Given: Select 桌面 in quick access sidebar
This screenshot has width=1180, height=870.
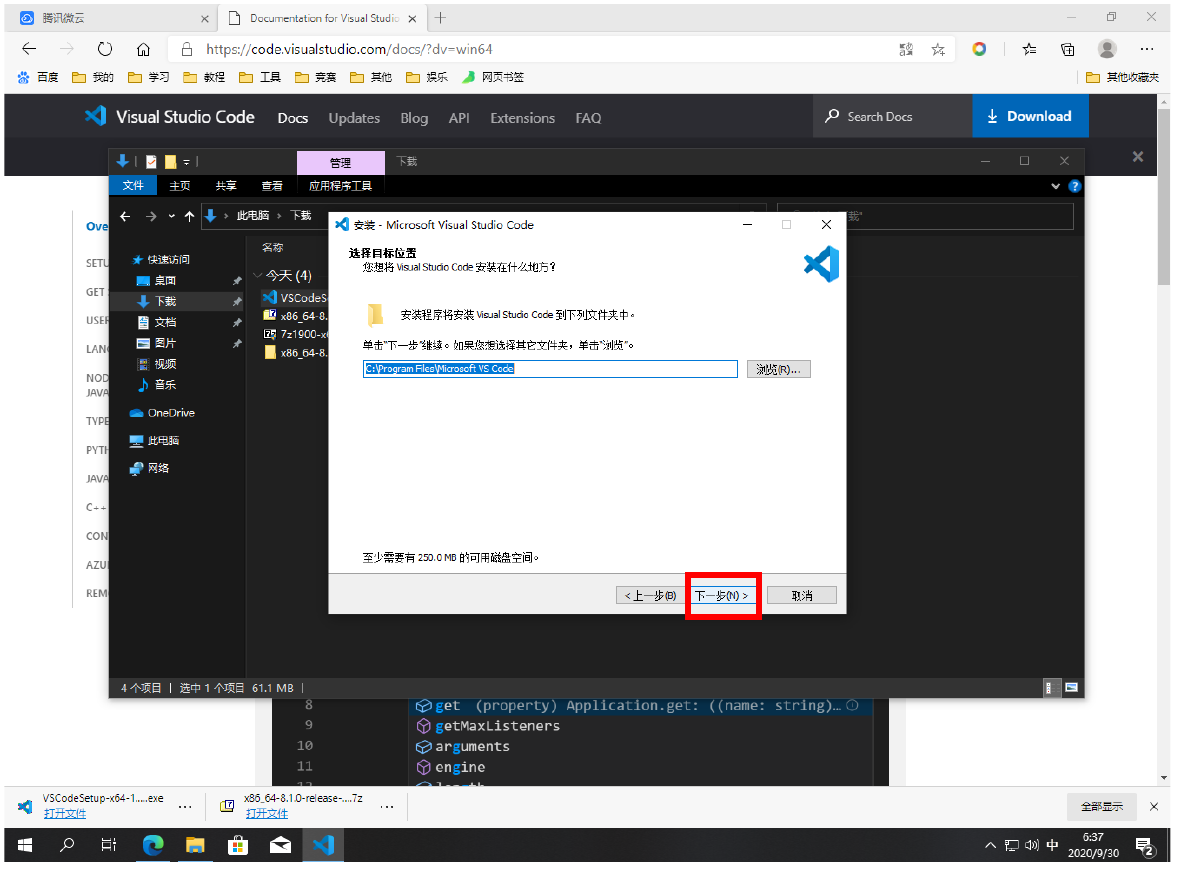Looking at the screenshot, I should 165,281.
